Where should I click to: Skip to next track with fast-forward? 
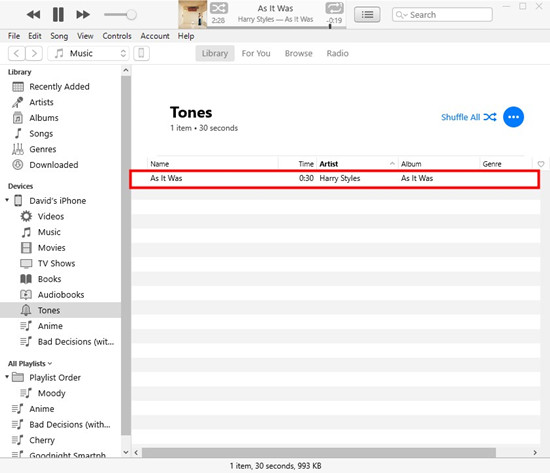point(83,15)
